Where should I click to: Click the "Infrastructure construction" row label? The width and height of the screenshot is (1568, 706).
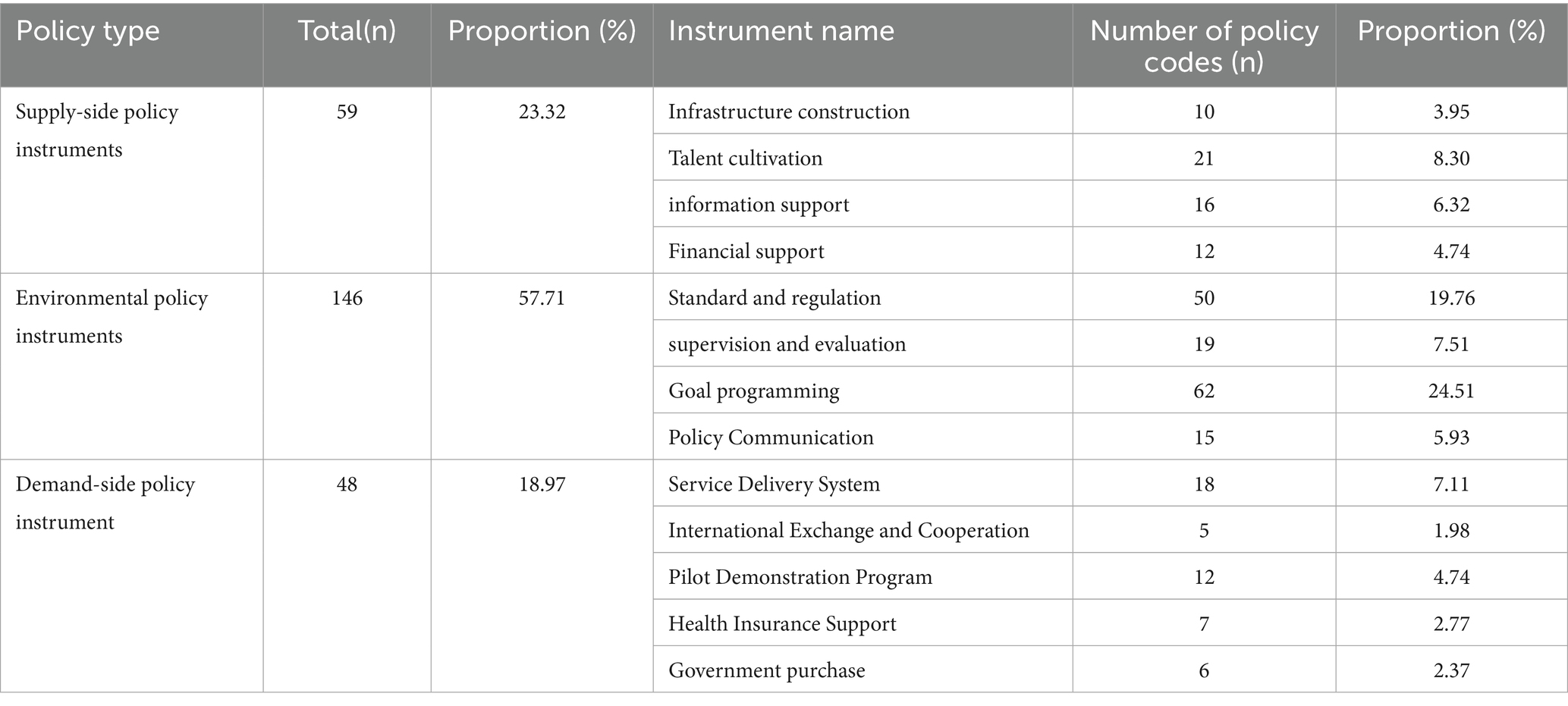789,111
